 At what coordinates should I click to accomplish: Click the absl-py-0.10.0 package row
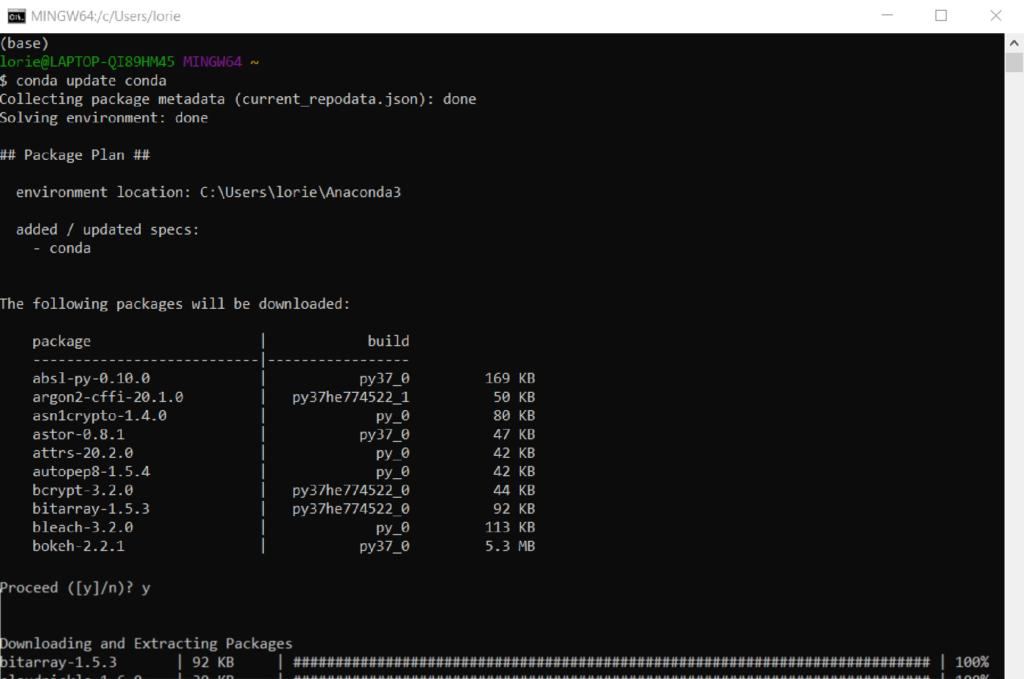tap(91, 378)
